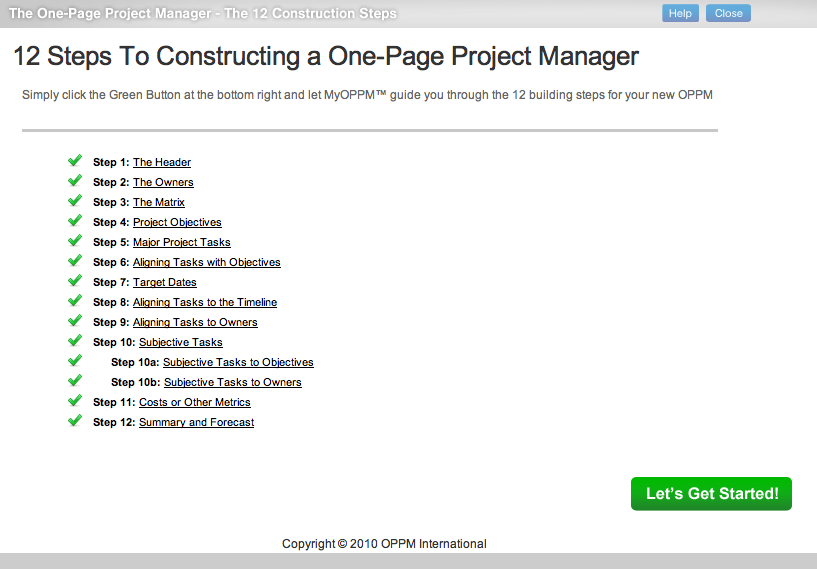817x569 pixels.
Task: Click the green checkmark beside Step 11
Action: click(75, 400)
